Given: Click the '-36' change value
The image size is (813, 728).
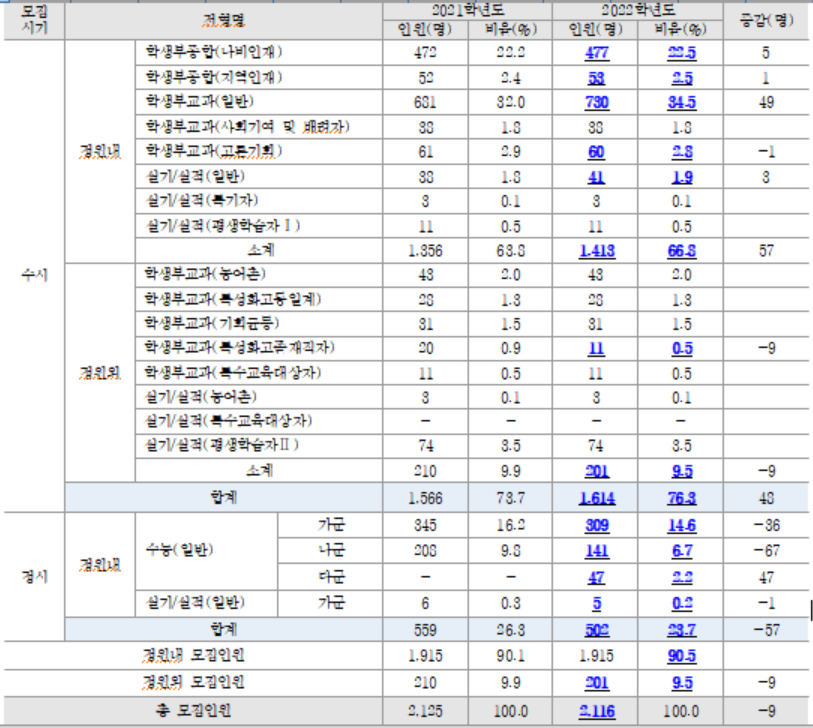Looking at the screenshot, I should tap(766, 525).
